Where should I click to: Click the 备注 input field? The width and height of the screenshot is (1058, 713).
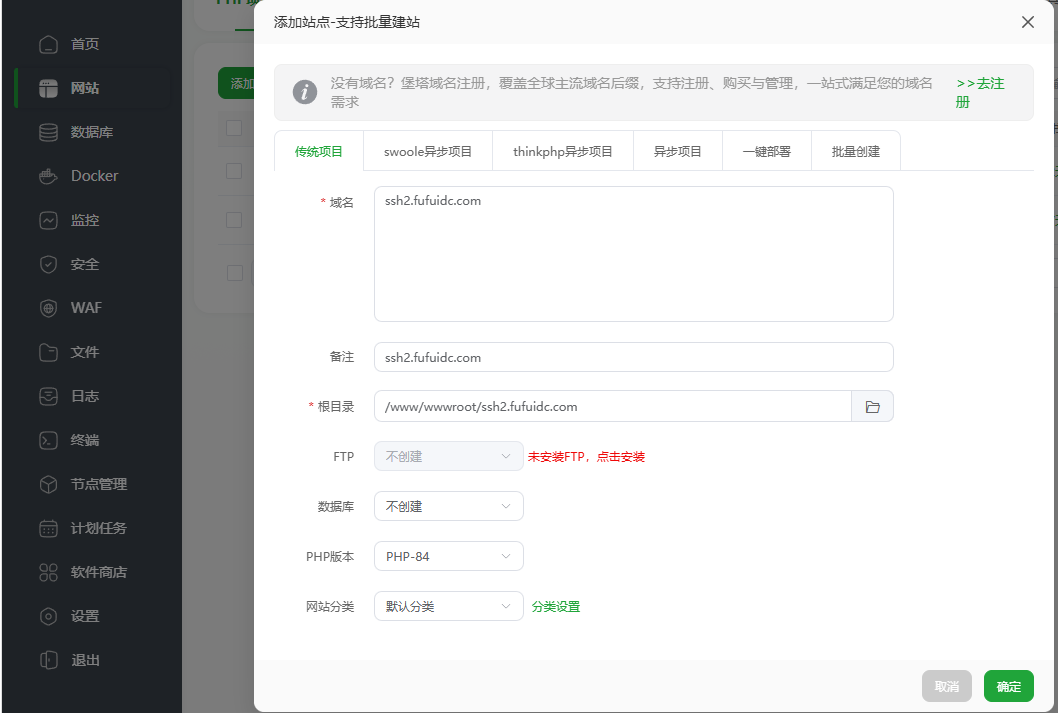(x=634, y=358)
